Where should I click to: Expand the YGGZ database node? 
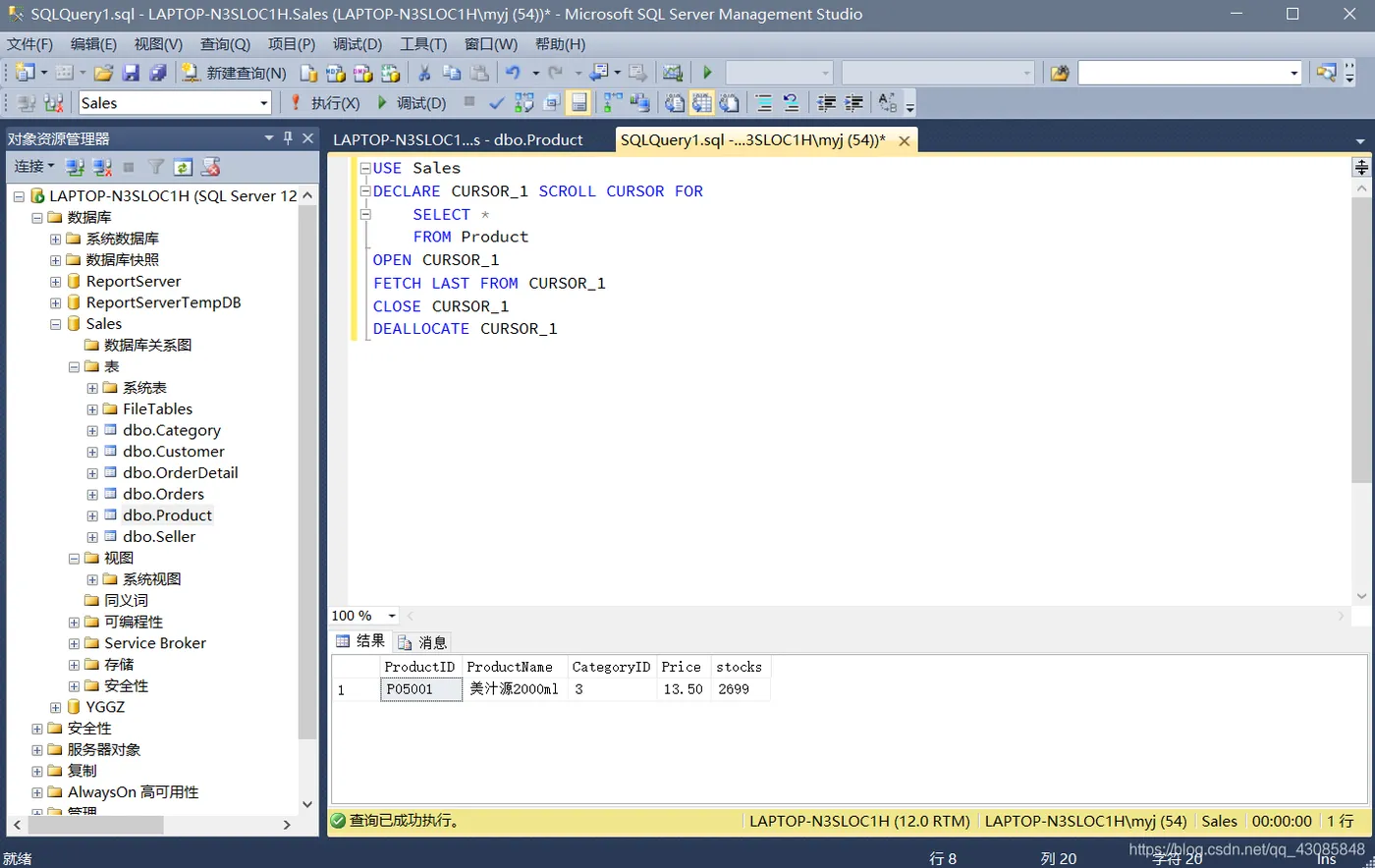(x=56, y=707)
